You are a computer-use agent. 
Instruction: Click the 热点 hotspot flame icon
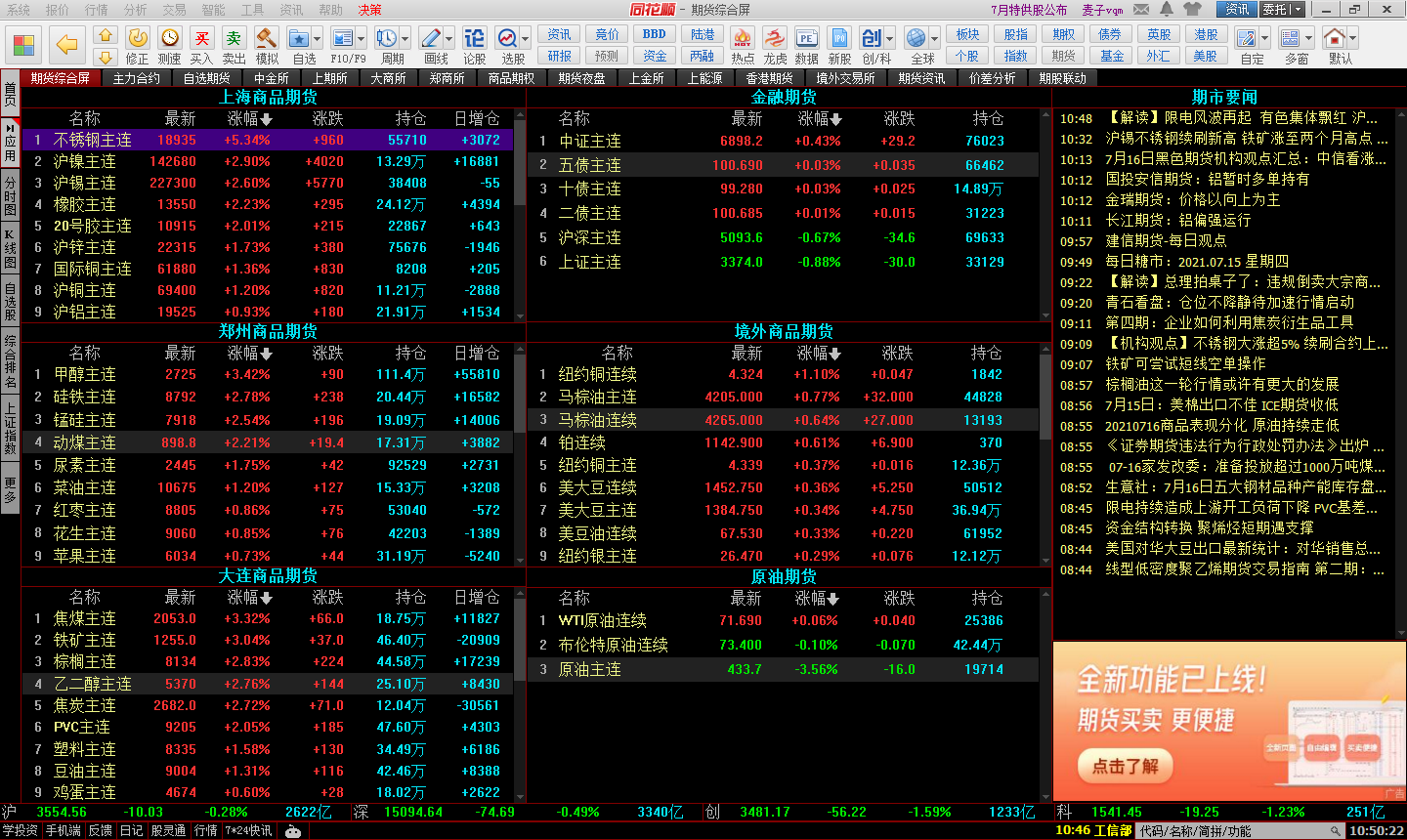(743, 37)
